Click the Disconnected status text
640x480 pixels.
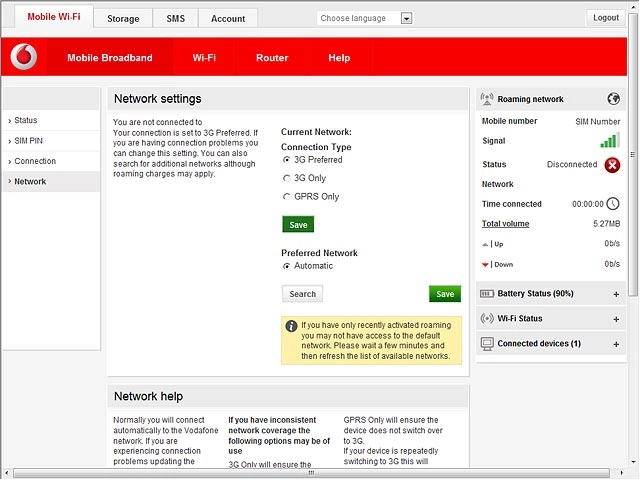(x=571, y=164)
